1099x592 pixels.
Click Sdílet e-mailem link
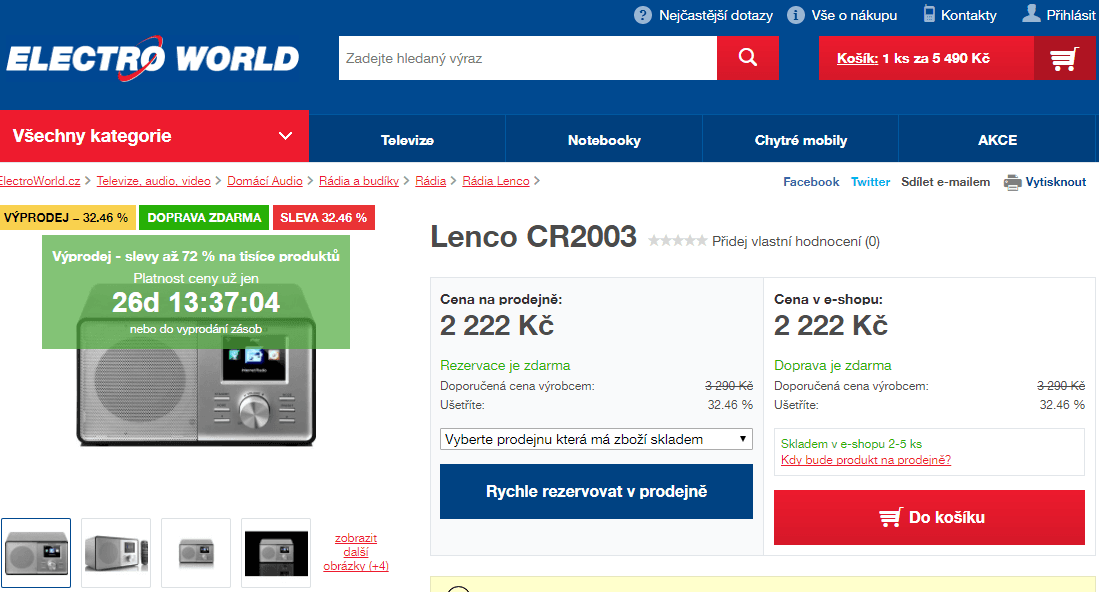coord(946,182)
